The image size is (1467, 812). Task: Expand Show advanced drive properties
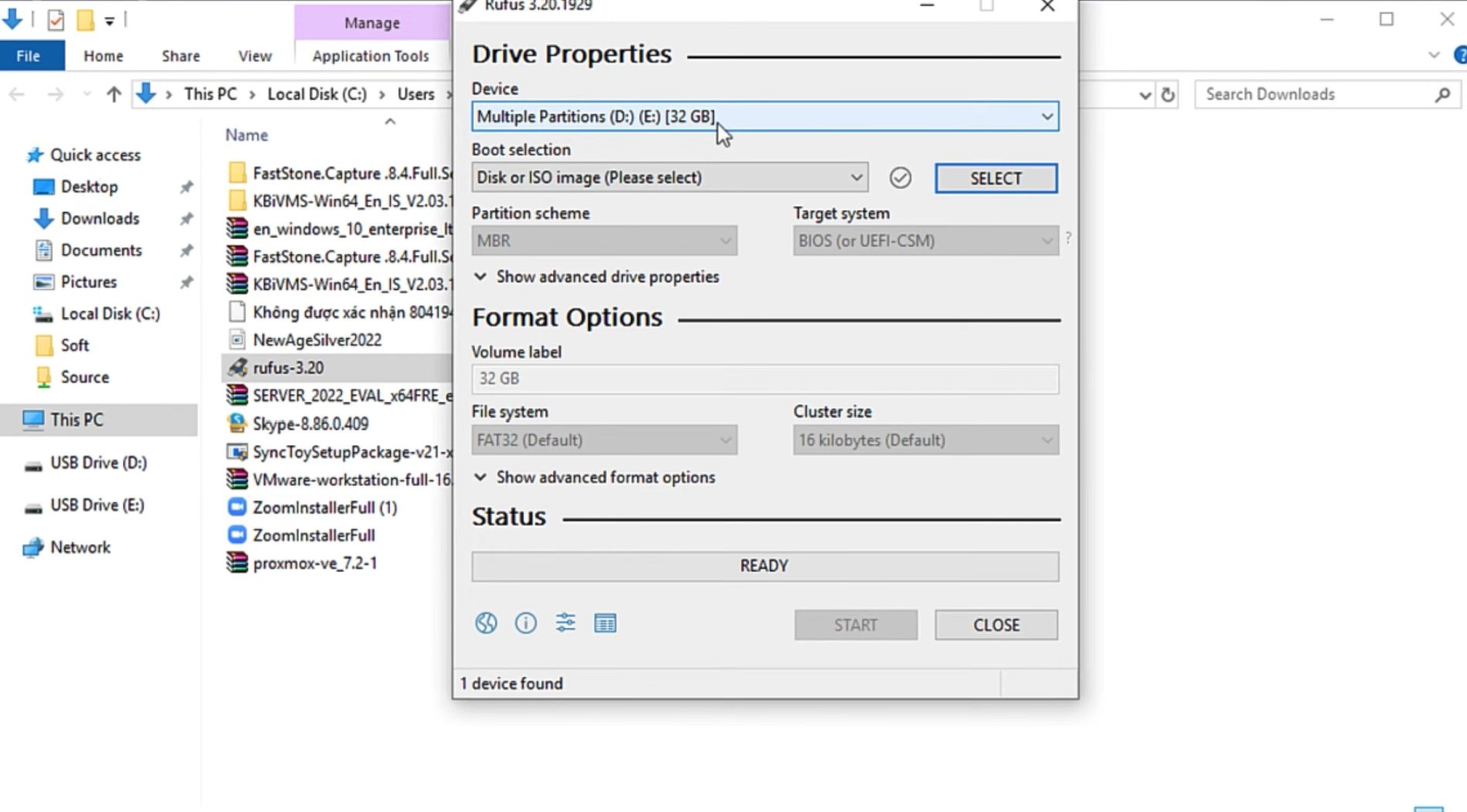(x=597, y=277)
